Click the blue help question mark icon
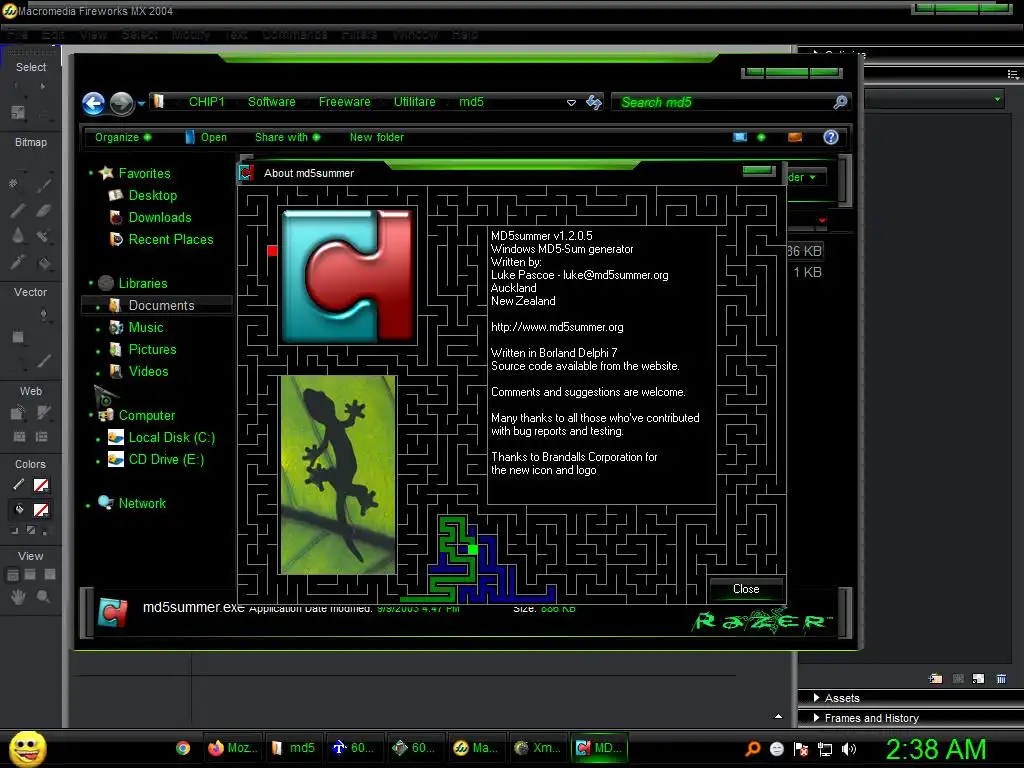Screen dimensions: 1024x768 point(831,137)
